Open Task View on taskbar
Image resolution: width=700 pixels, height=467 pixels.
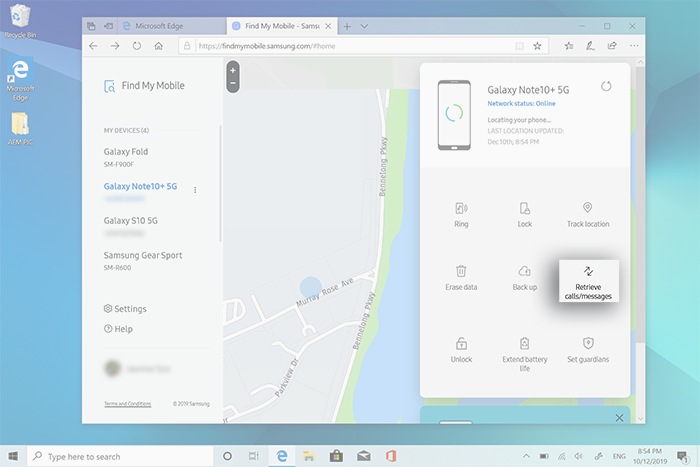(254, 456)
